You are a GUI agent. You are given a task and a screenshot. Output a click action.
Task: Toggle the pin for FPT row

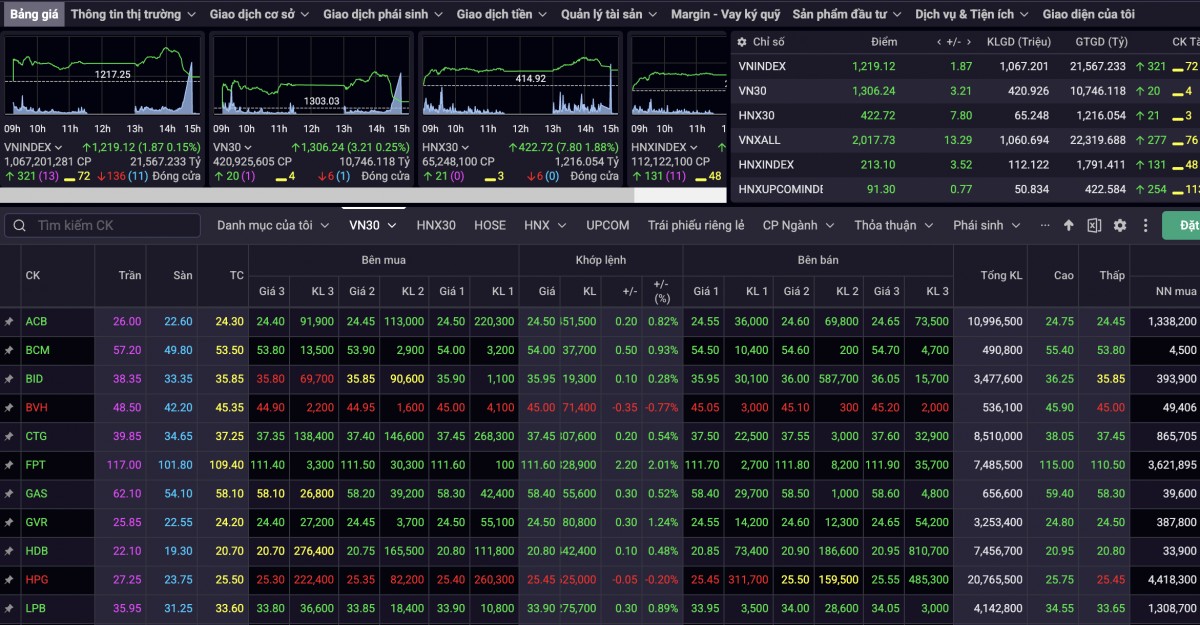[9, 465]
